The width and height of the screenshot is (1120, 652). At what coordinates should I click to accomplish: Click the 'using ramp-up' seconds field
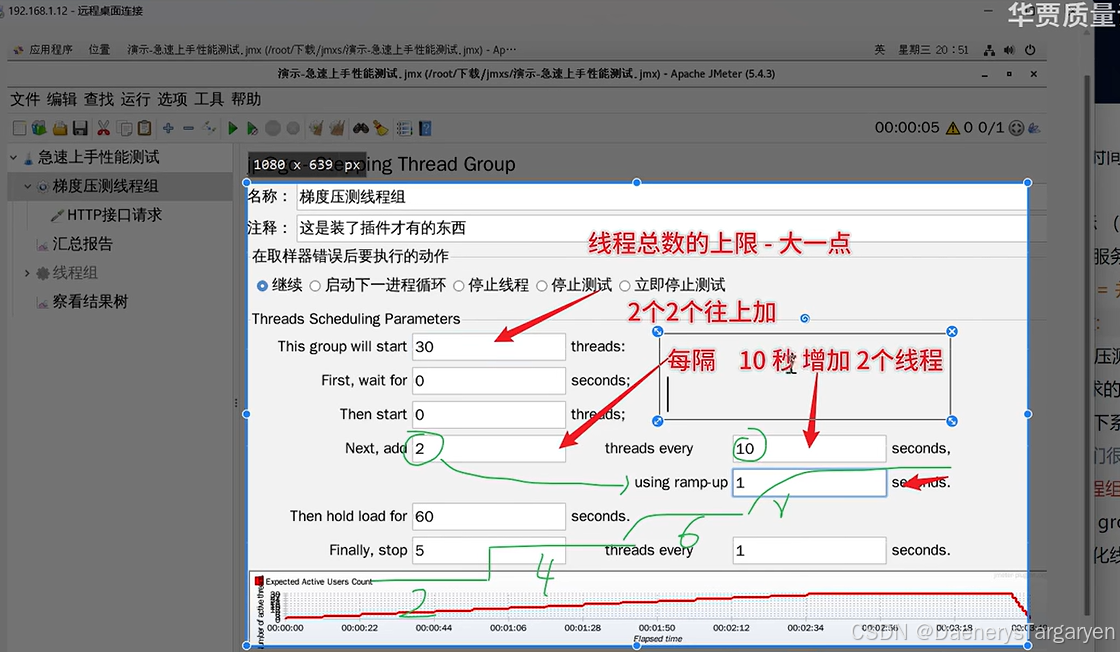pyautogui.click(x=809, y=483)
